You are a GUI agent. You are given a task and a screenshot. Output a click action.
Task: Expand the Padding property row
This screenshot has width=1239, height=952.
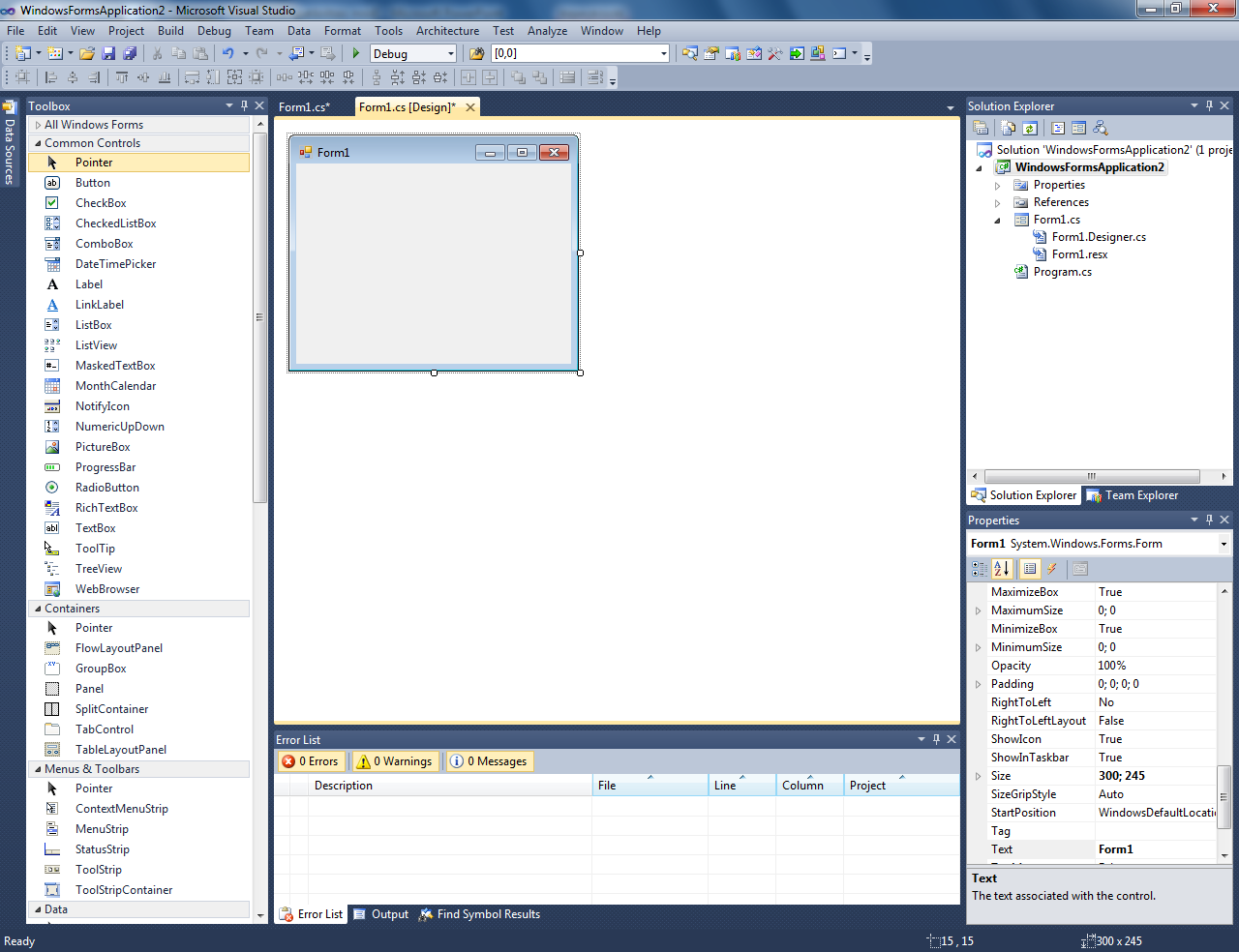coord(978,684)
